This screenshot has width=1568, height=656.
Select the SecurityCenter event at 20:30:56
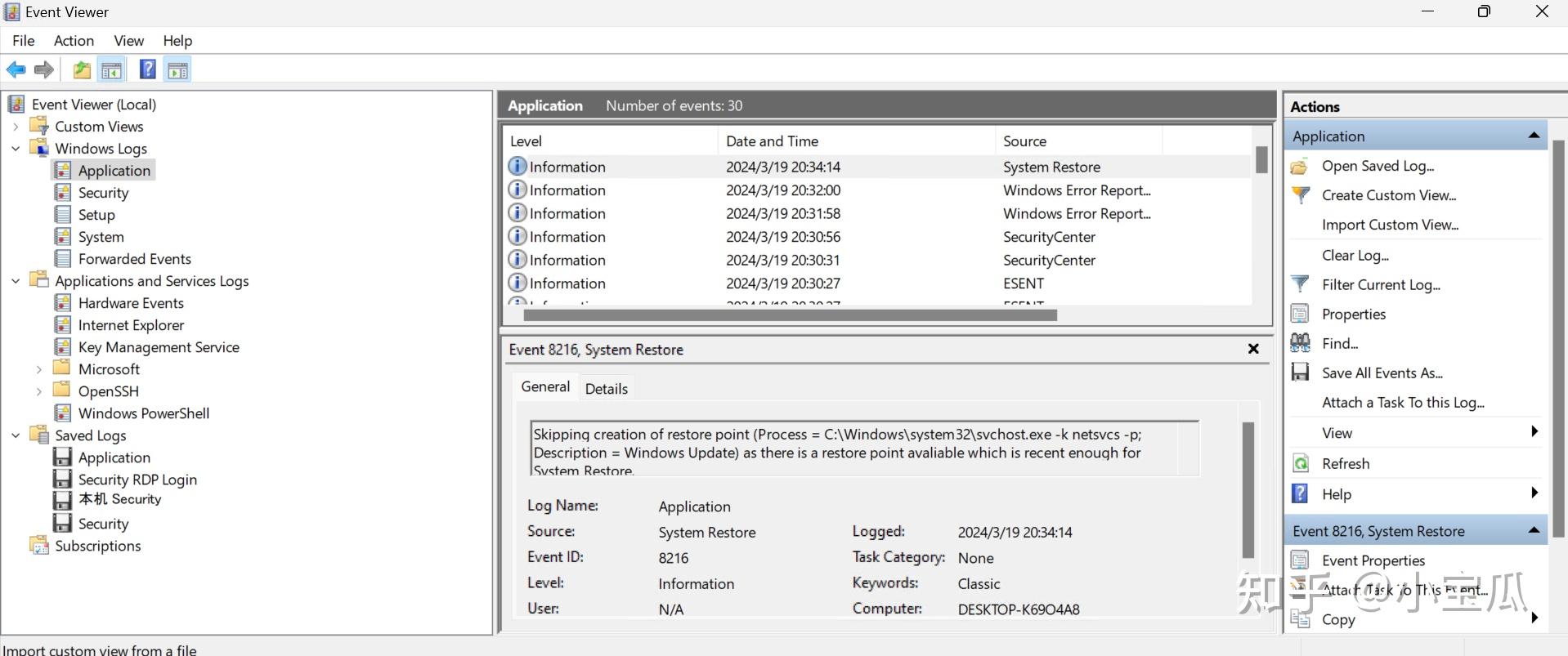tap(879, 237)
